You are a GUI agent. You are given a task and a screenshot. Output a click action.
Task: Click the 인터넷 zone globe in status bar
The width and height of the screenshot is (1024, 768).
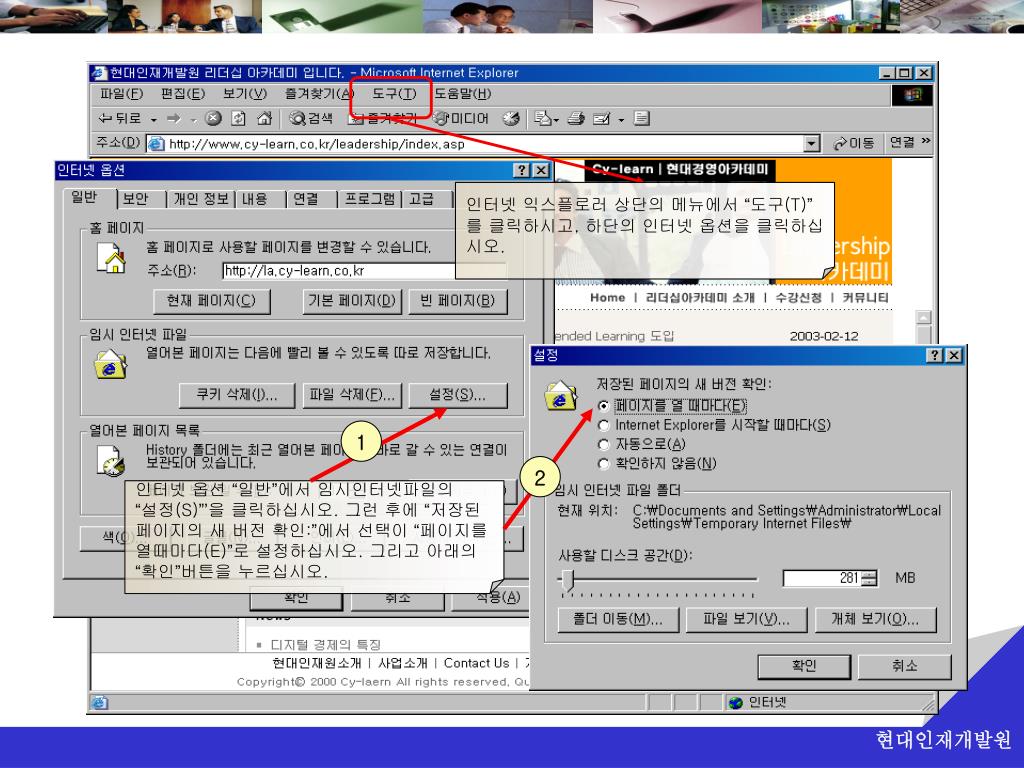click(736, 703)
